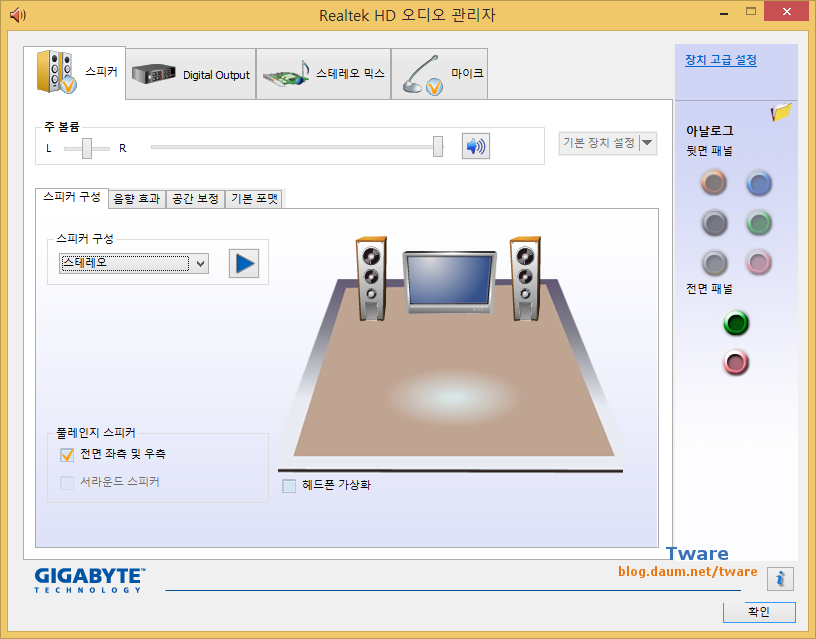Viewport: 816px width, 639px height.
Task: Click the green front panel jack
Action: [x=736, y=323]
